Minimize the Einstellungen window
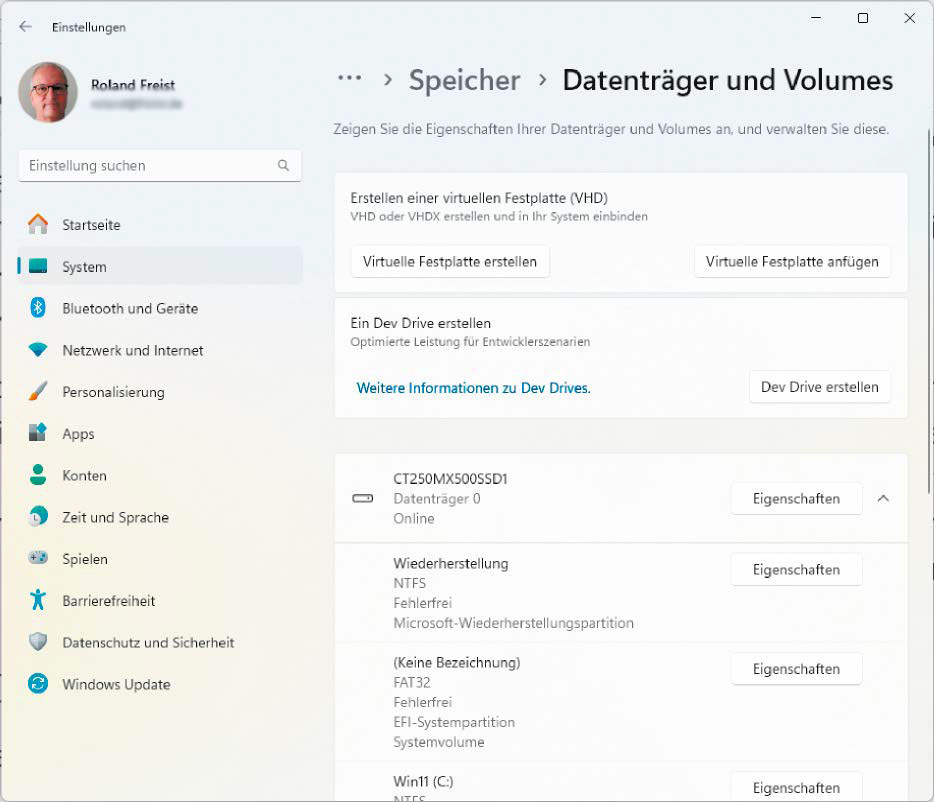 point(816,18)
